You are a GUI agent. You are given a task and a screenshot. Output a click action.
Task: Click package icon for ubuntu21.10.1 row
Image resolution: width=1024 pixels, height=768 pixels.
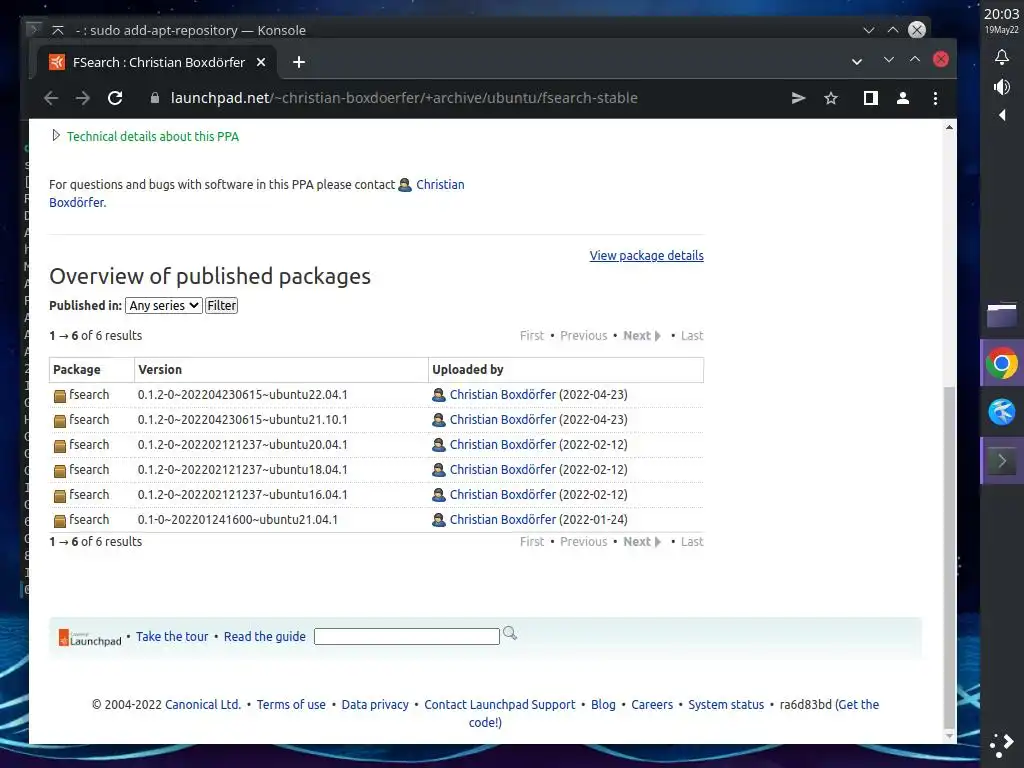point(59,421)
